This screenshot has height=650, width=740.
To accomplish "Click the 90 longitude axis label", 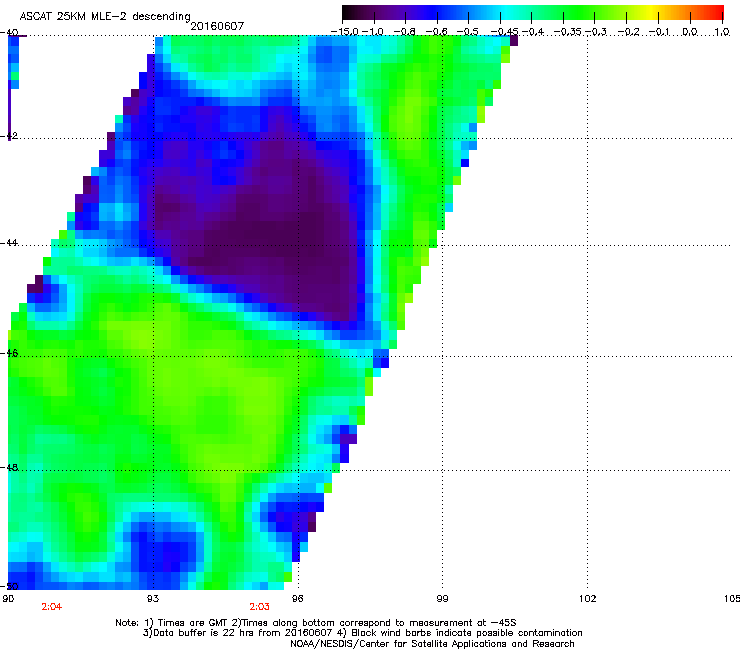I will click(x=8, y=599).
